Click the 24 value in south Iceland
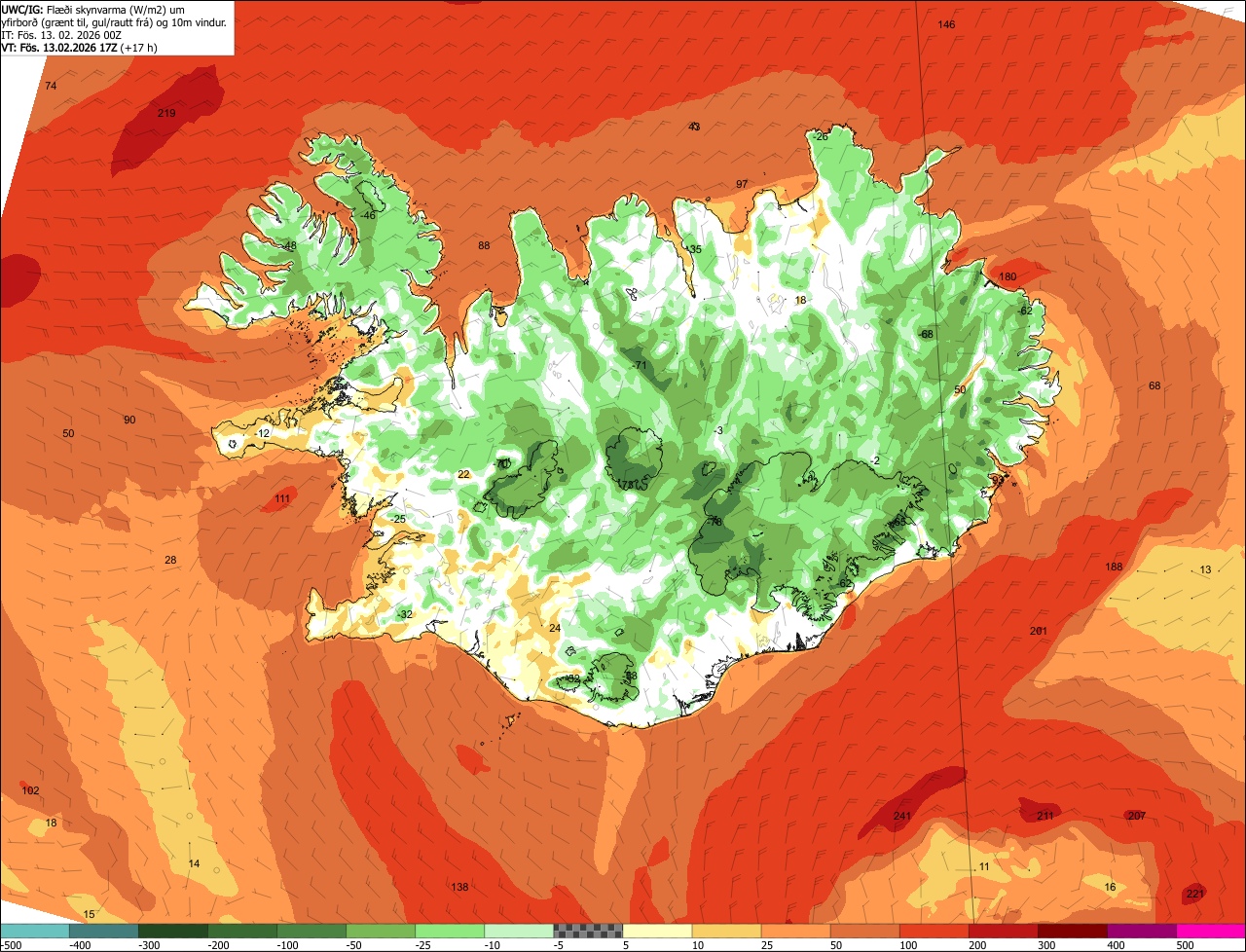This screenshot has height=952, width=1246. pyautogui.click(x=555, y=628)
